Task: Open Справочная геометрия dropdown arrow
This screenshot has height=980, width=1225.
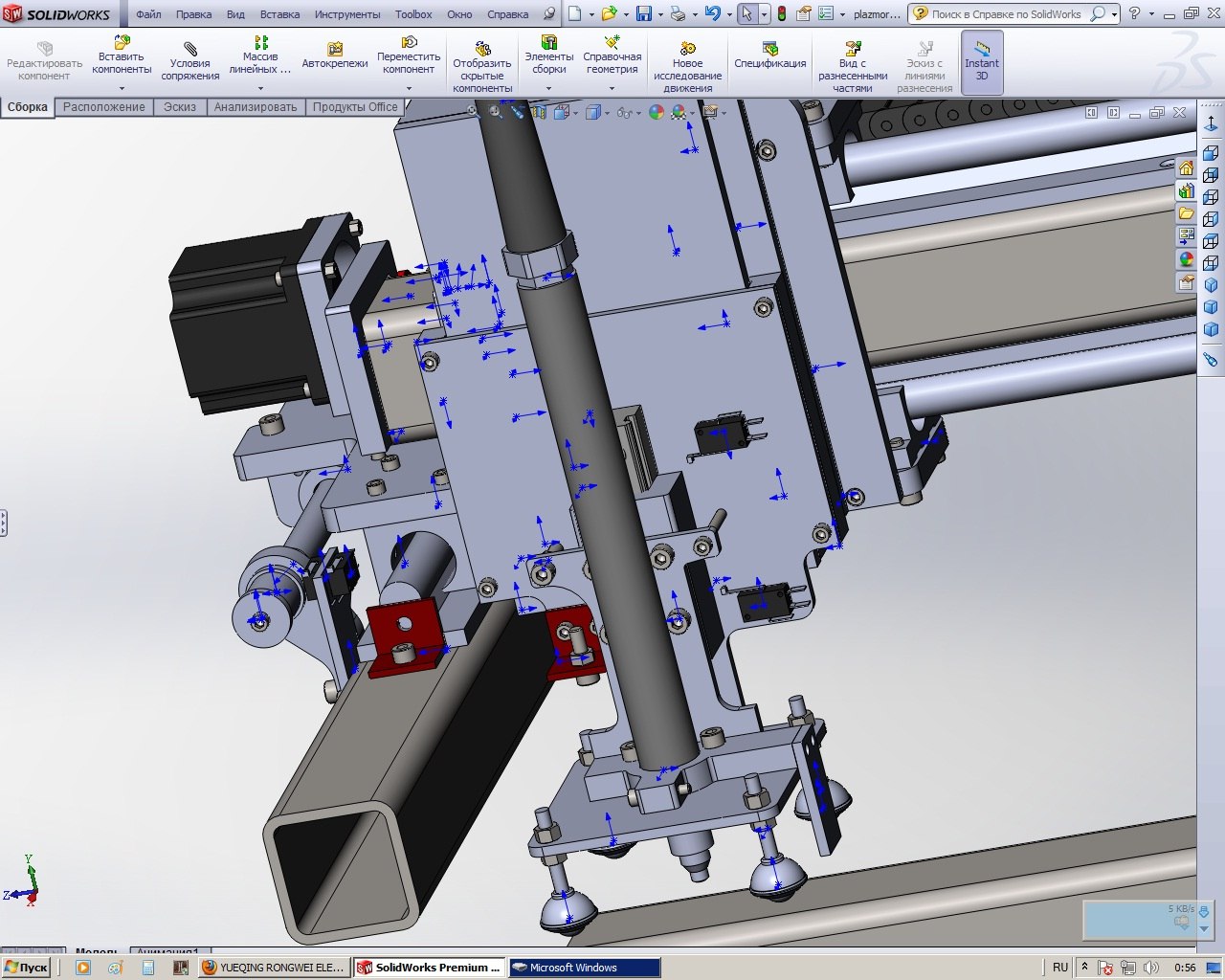Action: [x=612, y=88]
